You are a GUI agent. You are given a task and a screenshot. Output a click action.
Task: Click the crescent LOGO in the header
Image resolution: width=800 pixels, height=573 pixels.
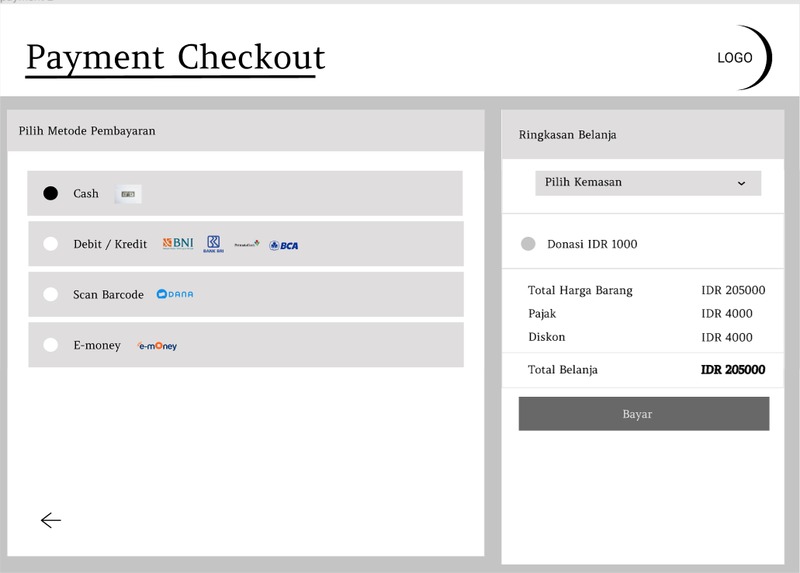[x=744, y=58]
